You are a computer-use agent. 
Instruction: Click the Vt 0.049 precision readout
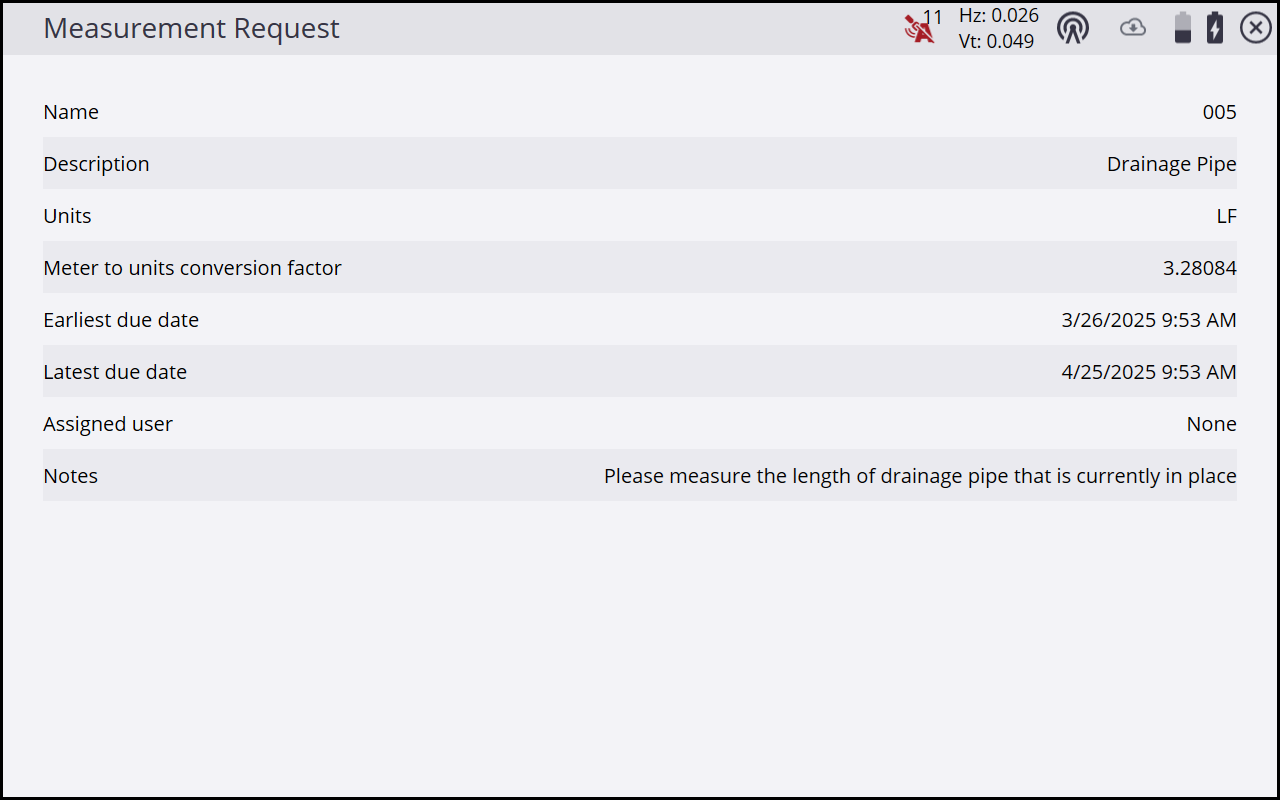point(996,41)
